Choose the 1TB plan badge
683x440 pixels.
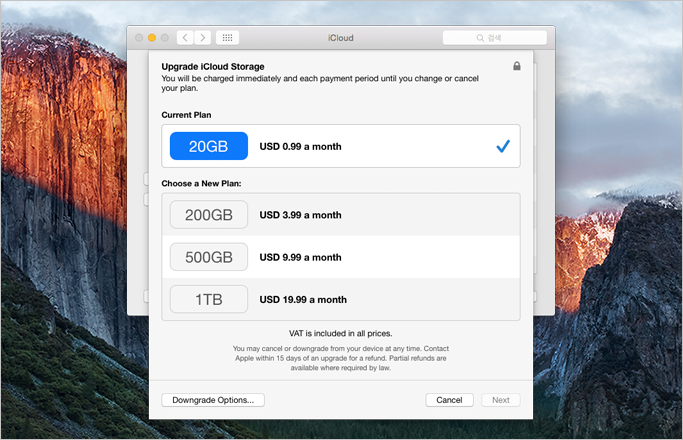pos(209,299)
